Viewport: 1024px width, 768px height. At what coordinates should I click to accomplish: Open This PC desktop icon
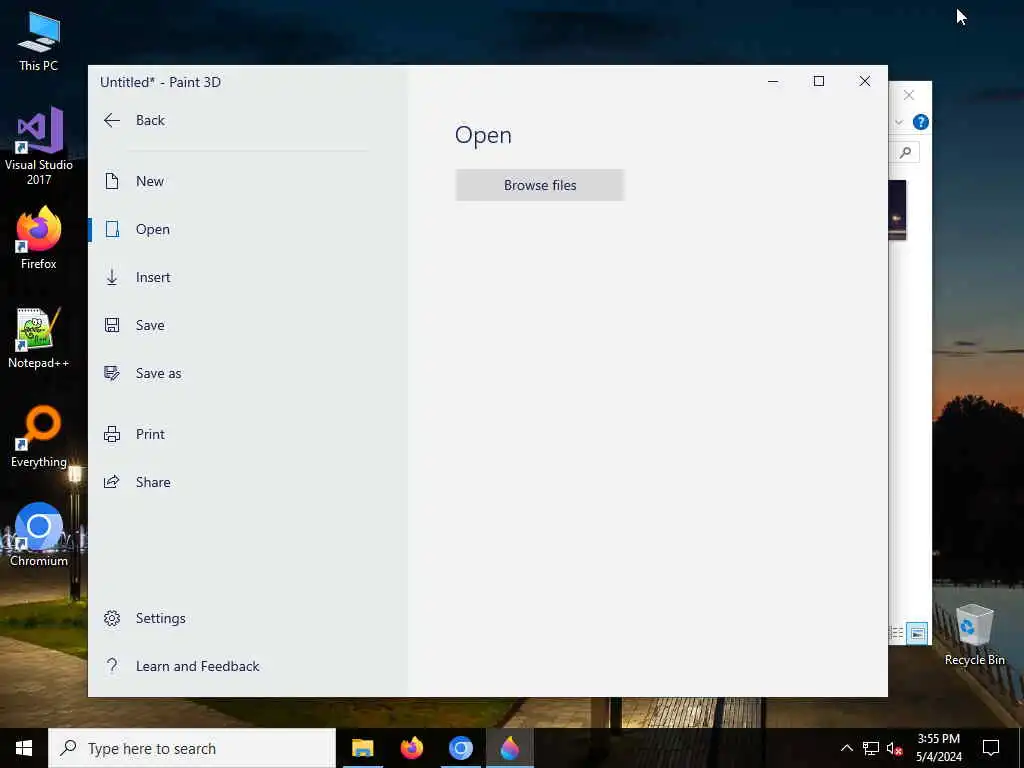pyautogui.click(x=39, y=42)
